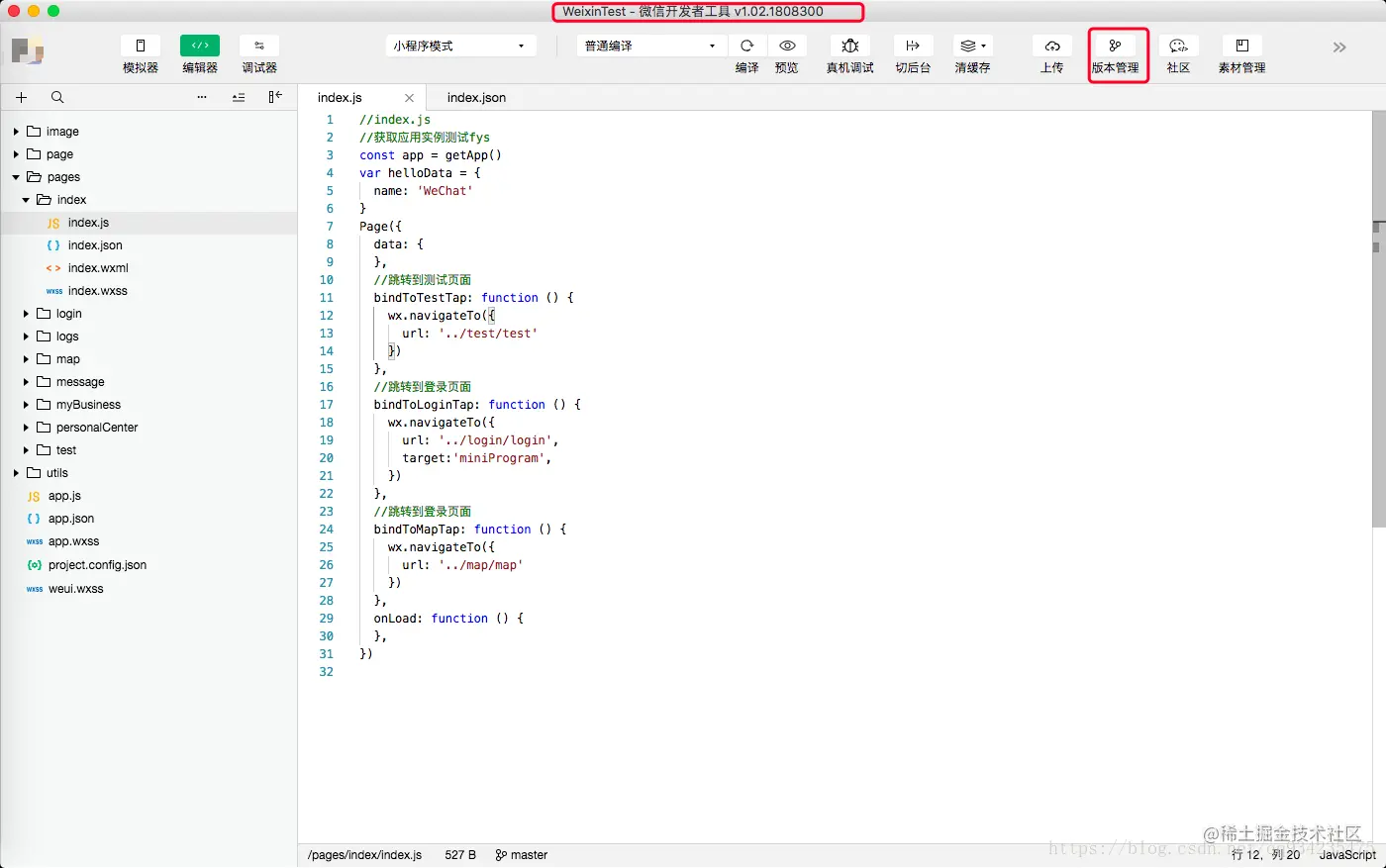Open the 普通编译 compile mode dropdown
The height and width of the screenshot is (868, 1386).
pos(651,46)
